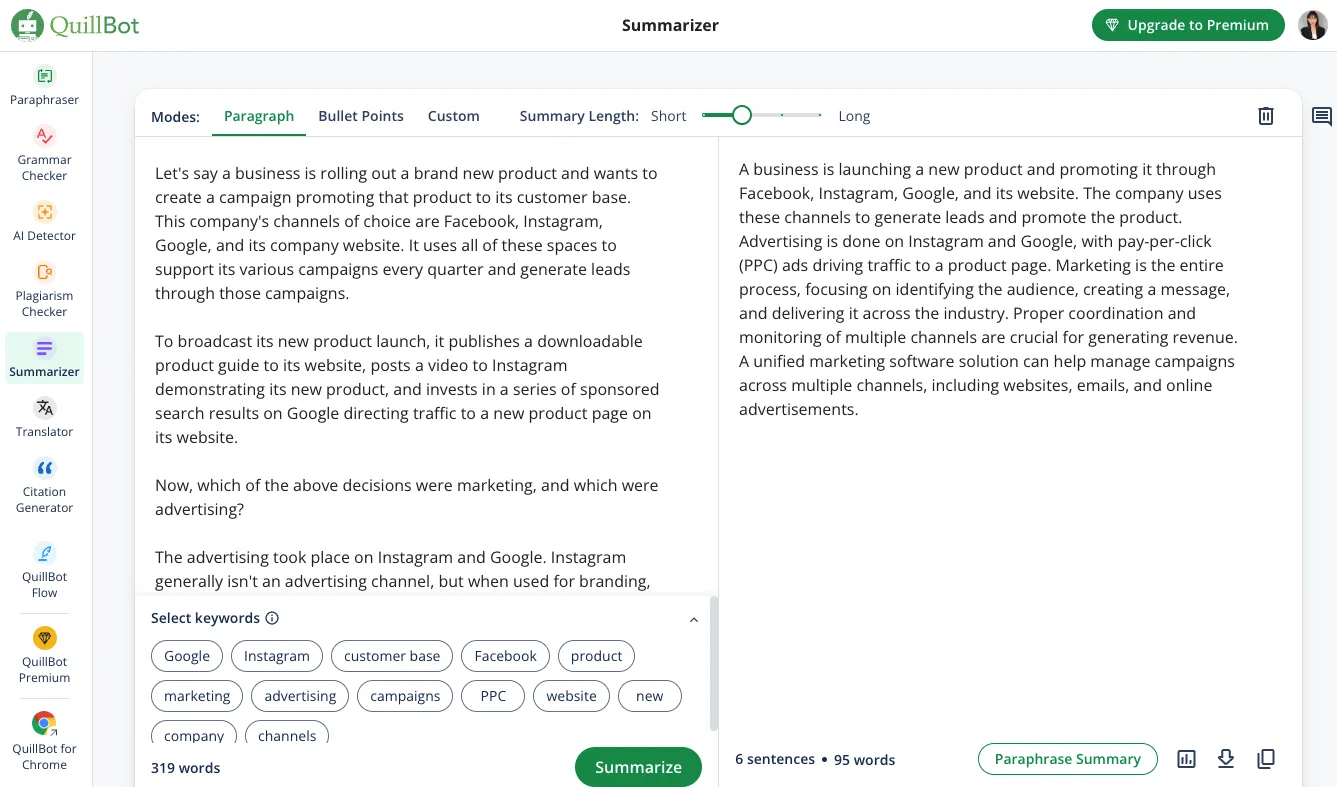Toggle the PPC keyword chip
Screen dimensions: 1337x787
493,696
